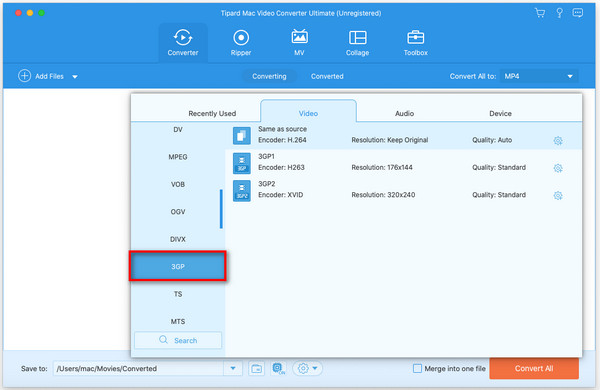Image resolution: width=600 pixels, height=390 pixels.
Task: Switch to Recently Used tab
Action: tap(212, 113)
